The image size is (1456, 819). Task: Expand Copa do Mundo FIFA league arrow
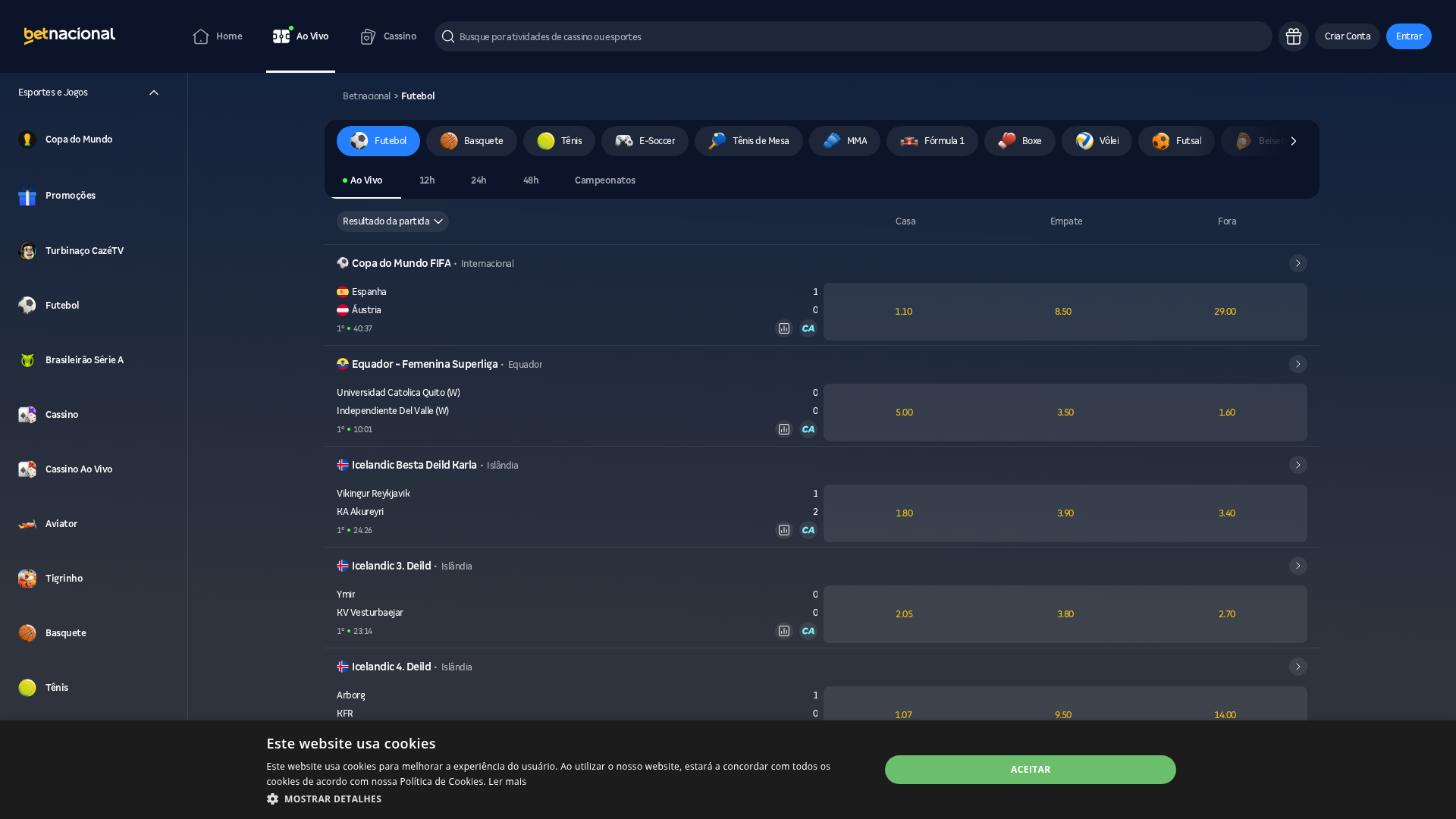coord(1298,263)
